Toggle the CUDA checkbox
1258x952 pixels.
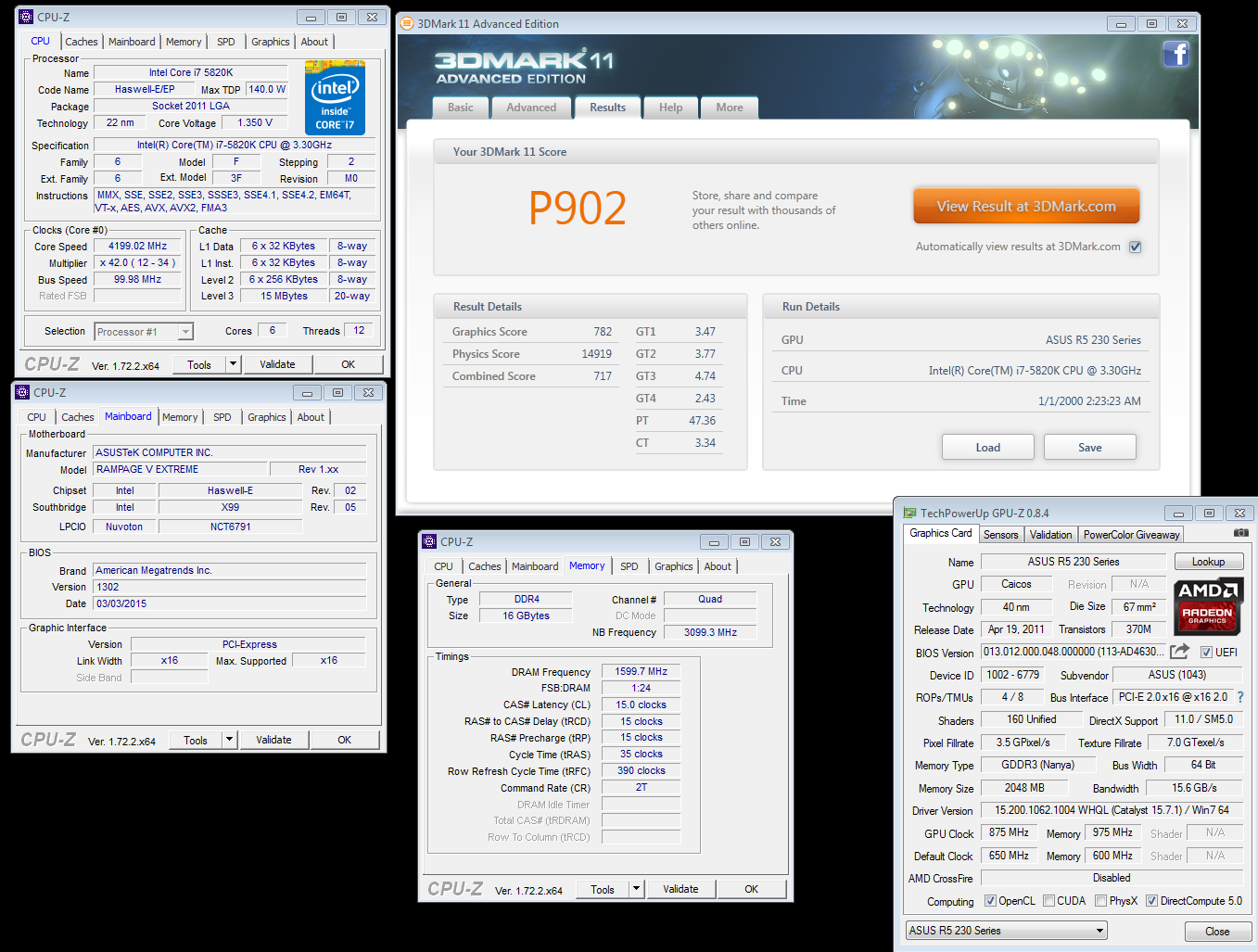point(1048,901)
